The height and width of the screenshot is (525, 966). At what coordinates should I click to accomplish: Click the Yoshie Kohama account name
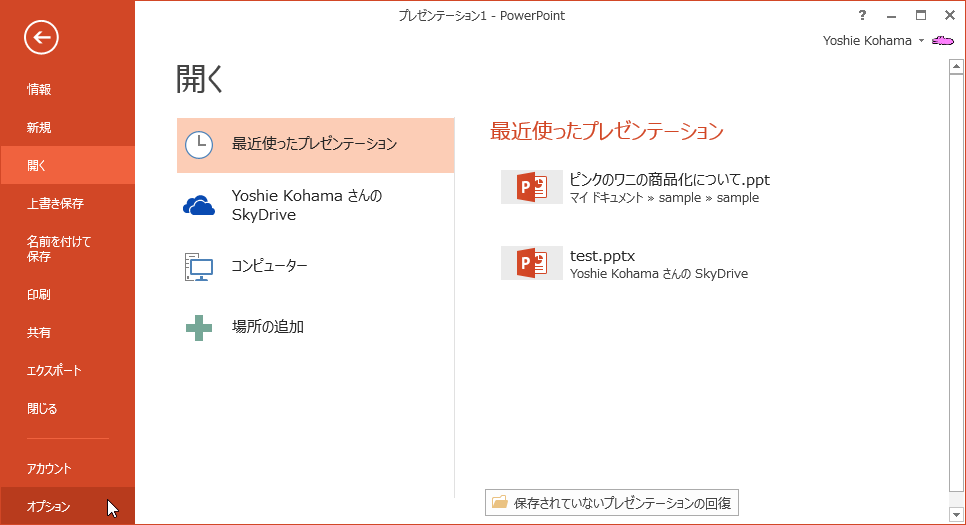867,41
